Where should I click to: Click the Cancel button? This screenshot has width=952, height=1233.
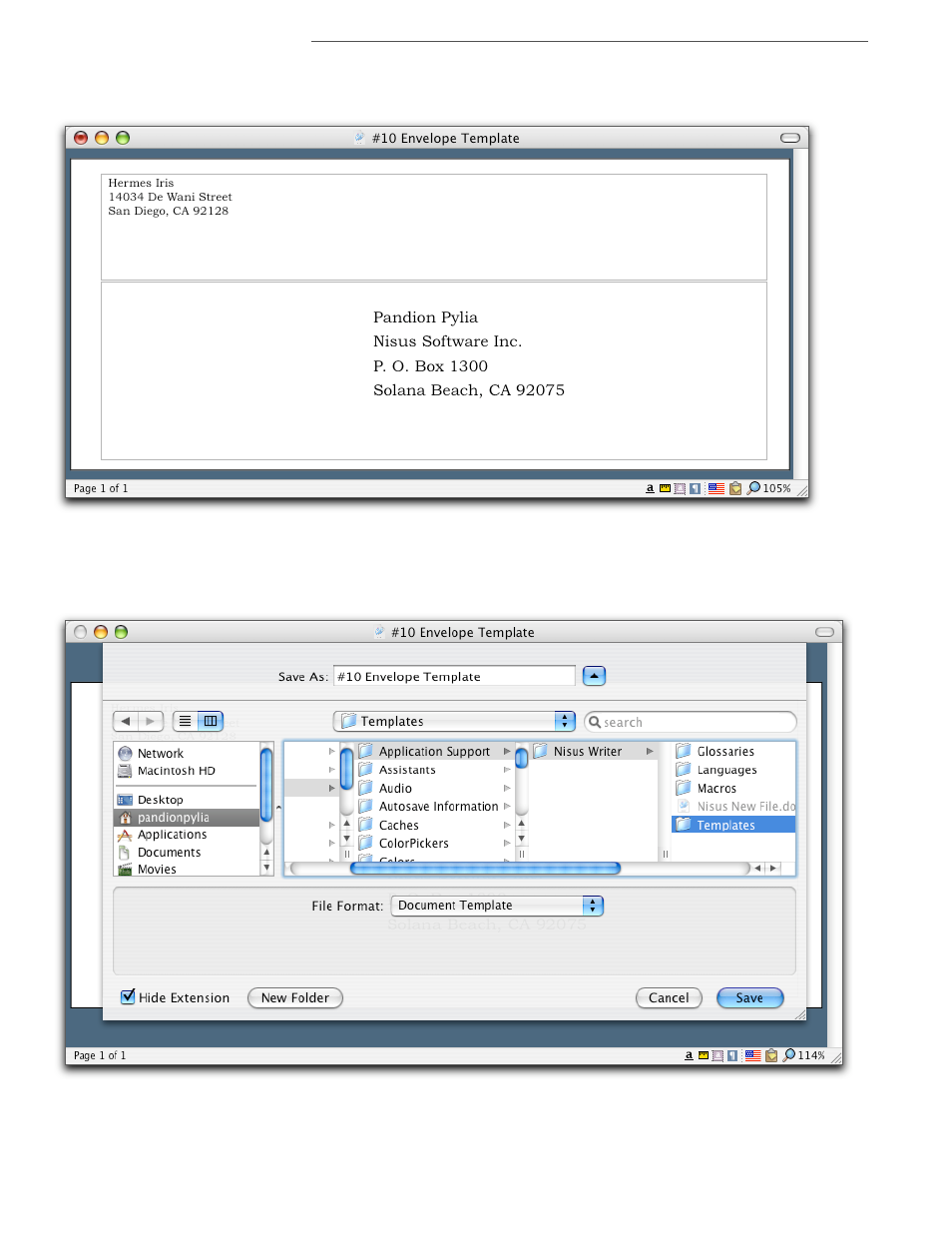coord(669,997)
